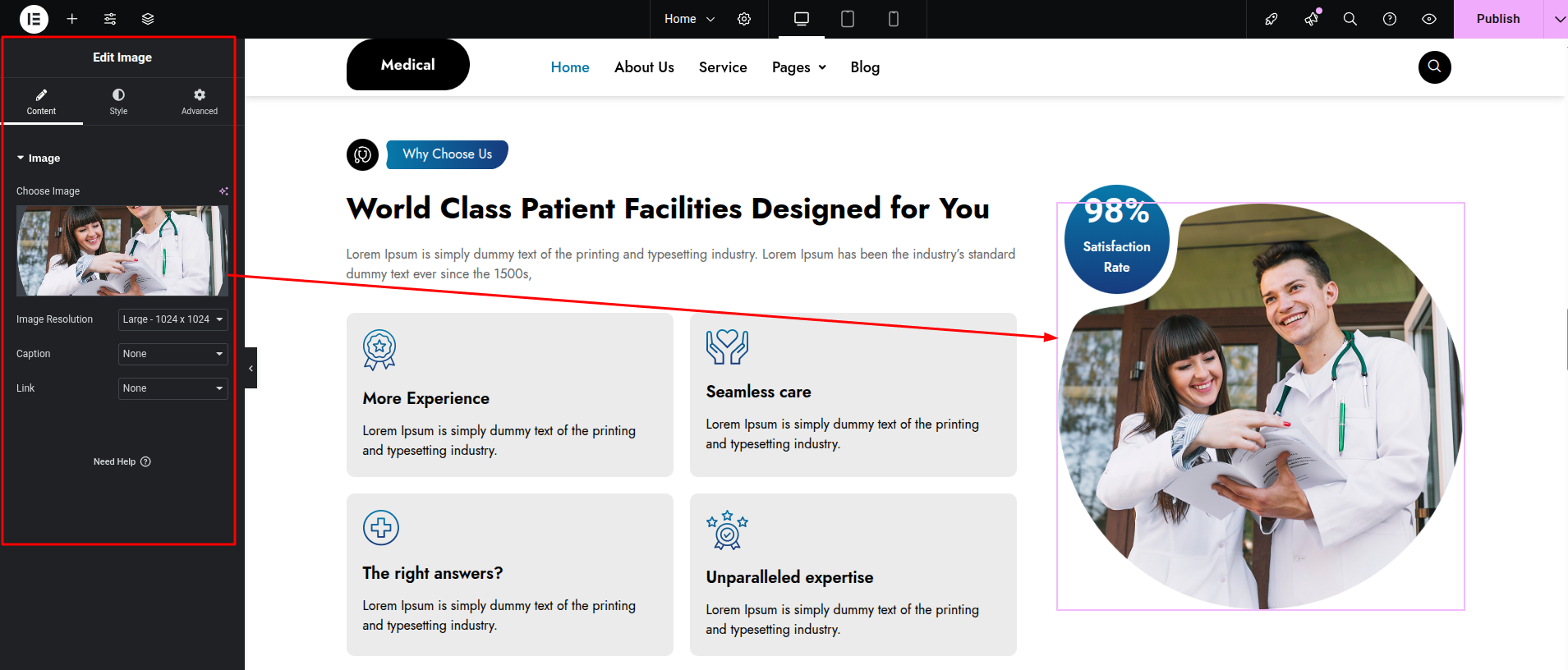This screenshot has width=1568, height=670.
Task: Open the Link dropdown
Action: tap(172, 388)
